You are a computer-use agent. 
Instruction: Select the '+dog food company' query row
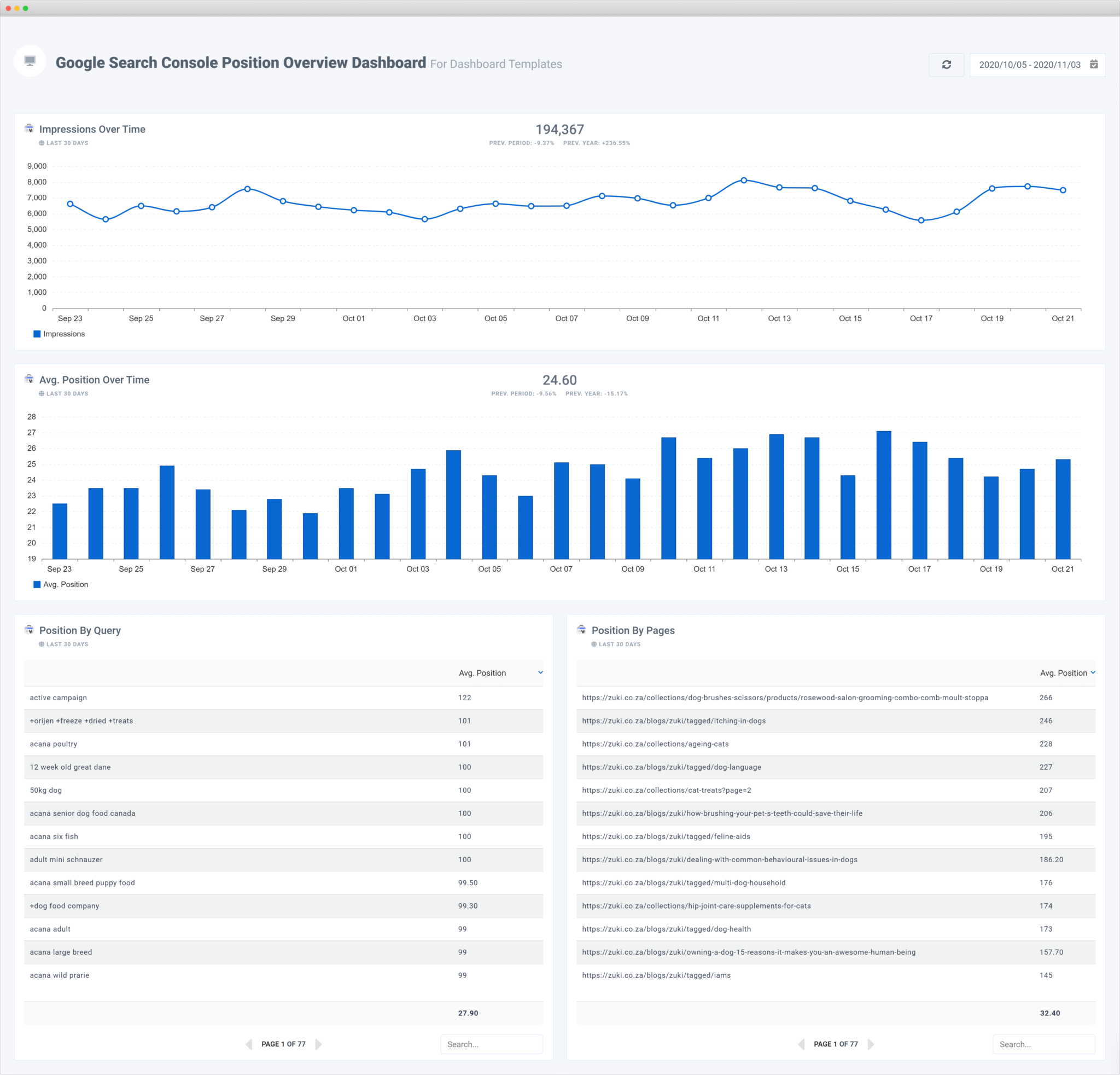click(x=283, y=906)
